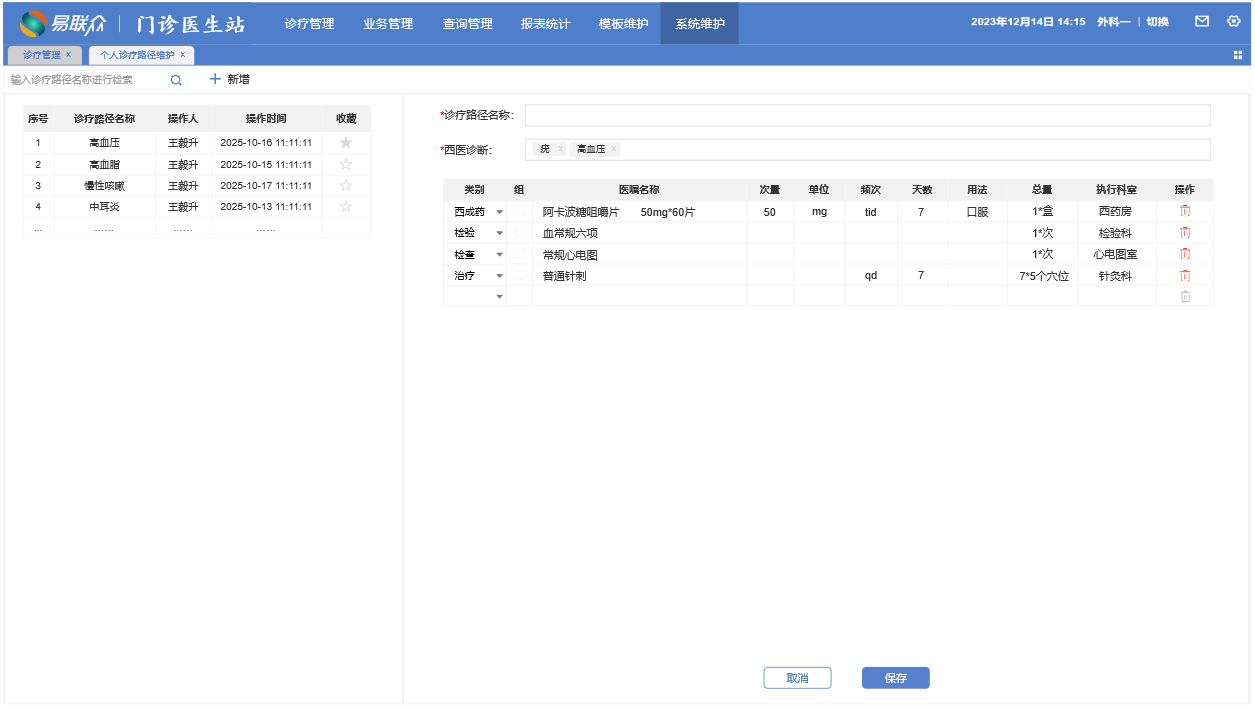Open the 报表统计 menu
The width and height of the screenshot is (1255, 708).
click(x=546, y=23)
